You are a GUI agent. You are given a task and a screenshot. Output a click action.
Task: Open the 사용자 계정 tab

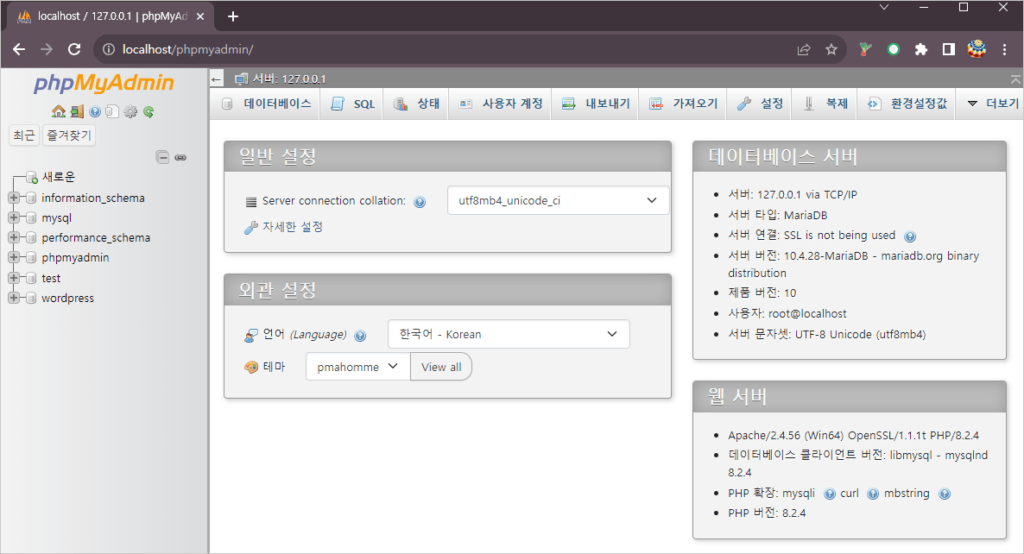[x=501, y=104]
